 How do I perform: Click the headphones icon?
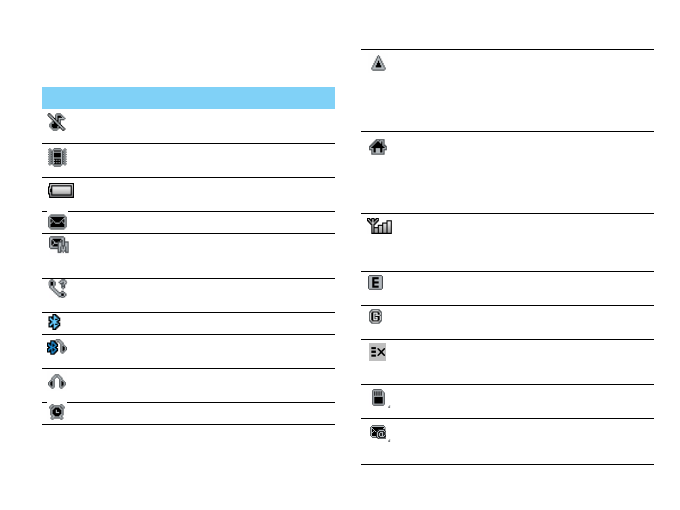56,382
